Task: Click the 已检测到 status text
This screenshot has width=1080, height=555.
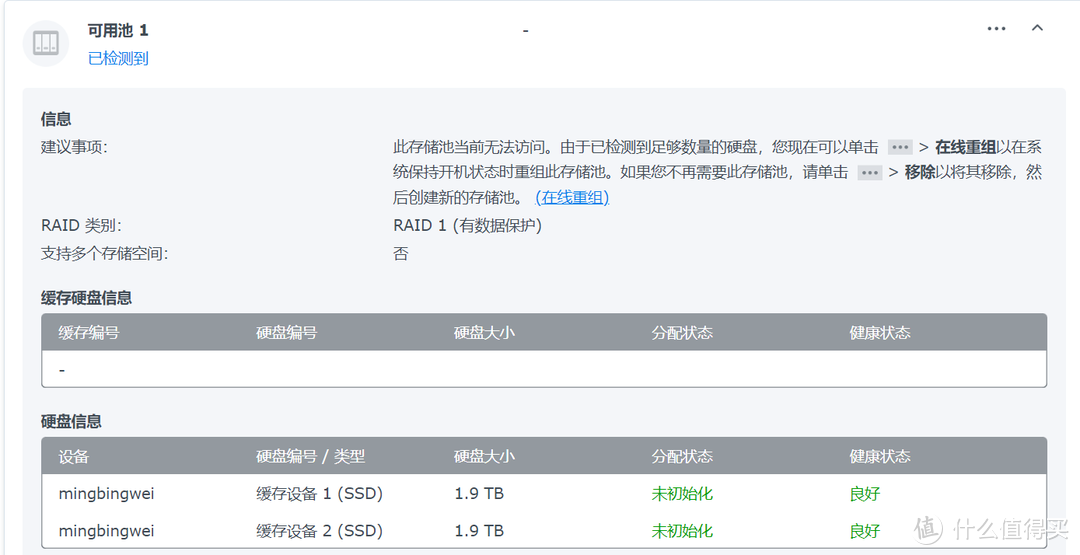Action: (118, 59)
